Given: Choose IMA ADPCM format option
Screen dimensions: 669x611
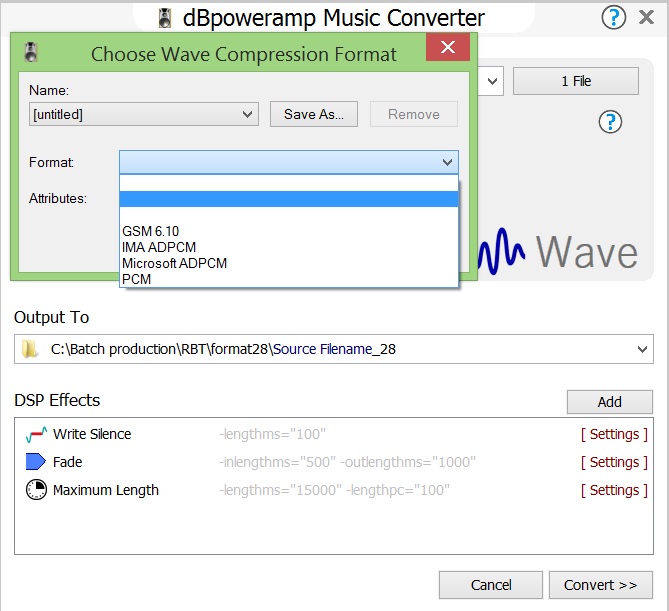Looking at the screenshot, I should click(158, 247).
